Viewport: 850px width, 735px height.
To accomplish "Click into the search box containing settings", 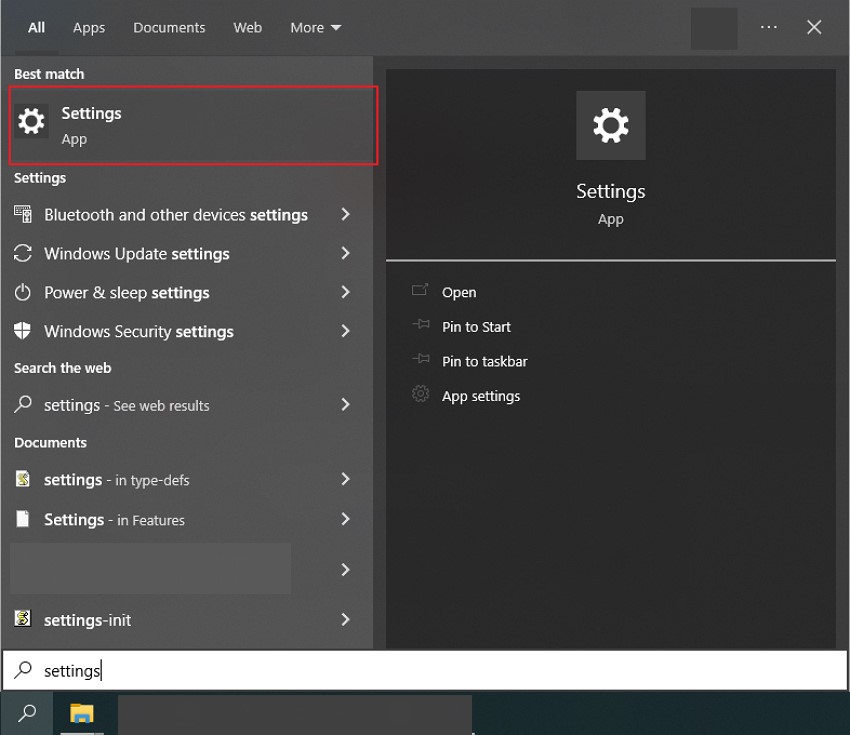I will (425, 670).
